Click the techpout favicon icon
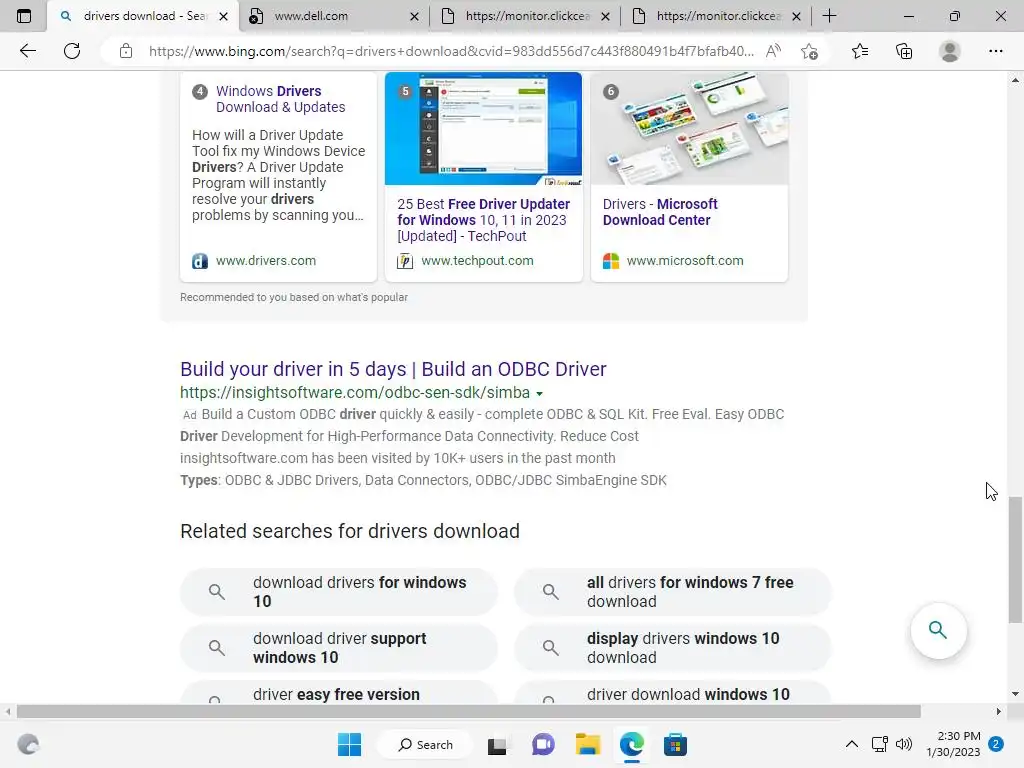 pos(405,261)
